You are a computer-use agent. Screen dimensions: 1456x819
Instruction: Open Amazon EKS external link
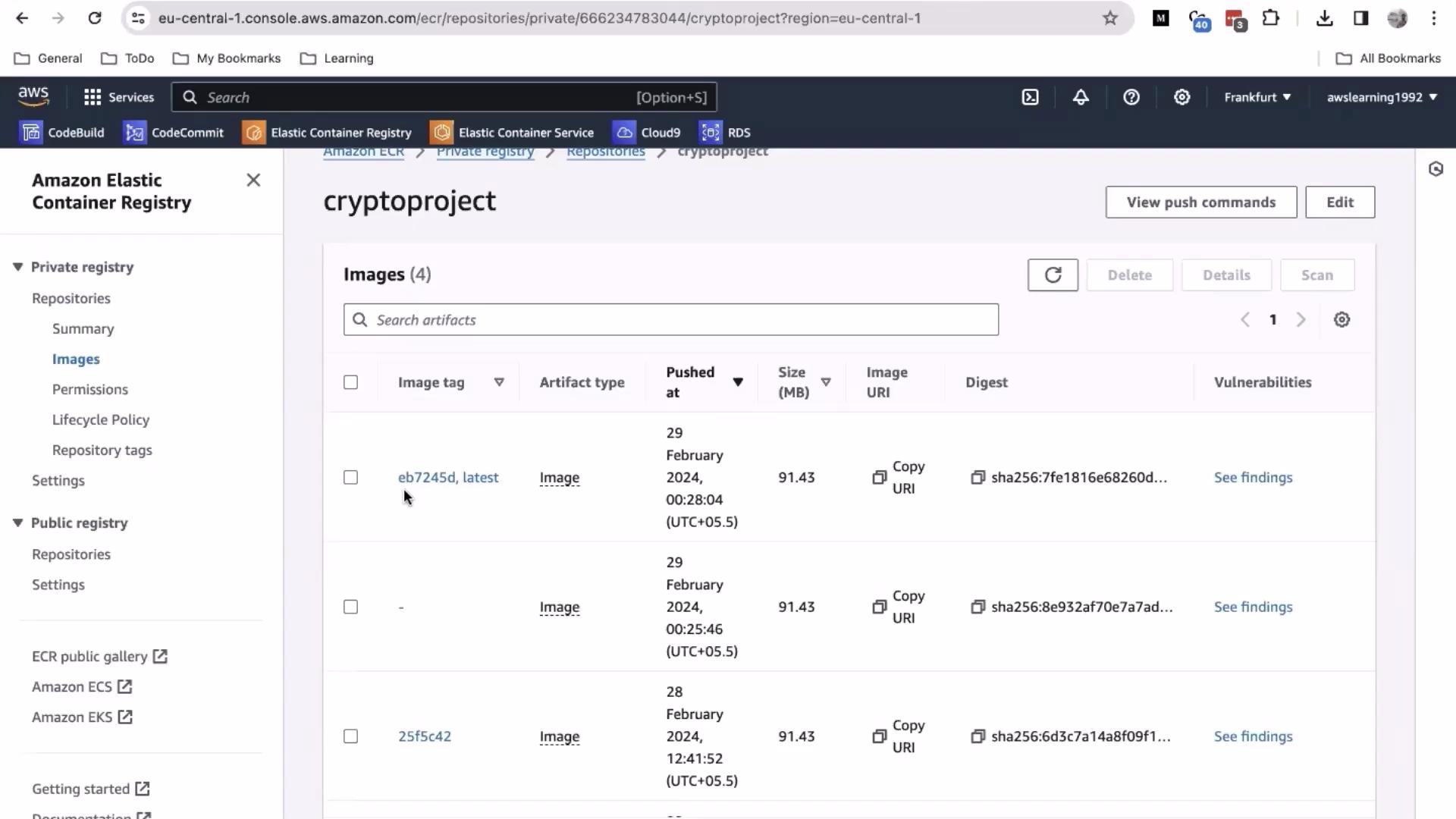pos(82,717)
